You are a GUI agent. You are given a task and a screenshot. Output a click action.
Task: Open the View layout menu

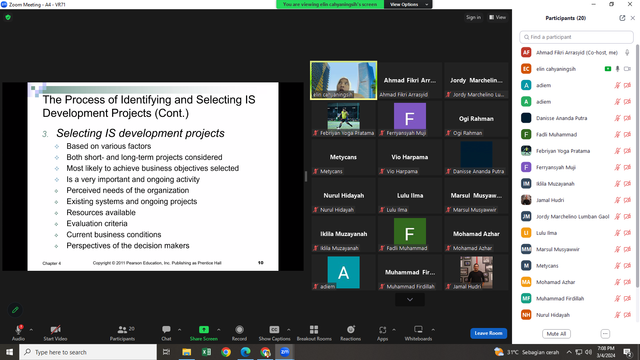point(498,18)
